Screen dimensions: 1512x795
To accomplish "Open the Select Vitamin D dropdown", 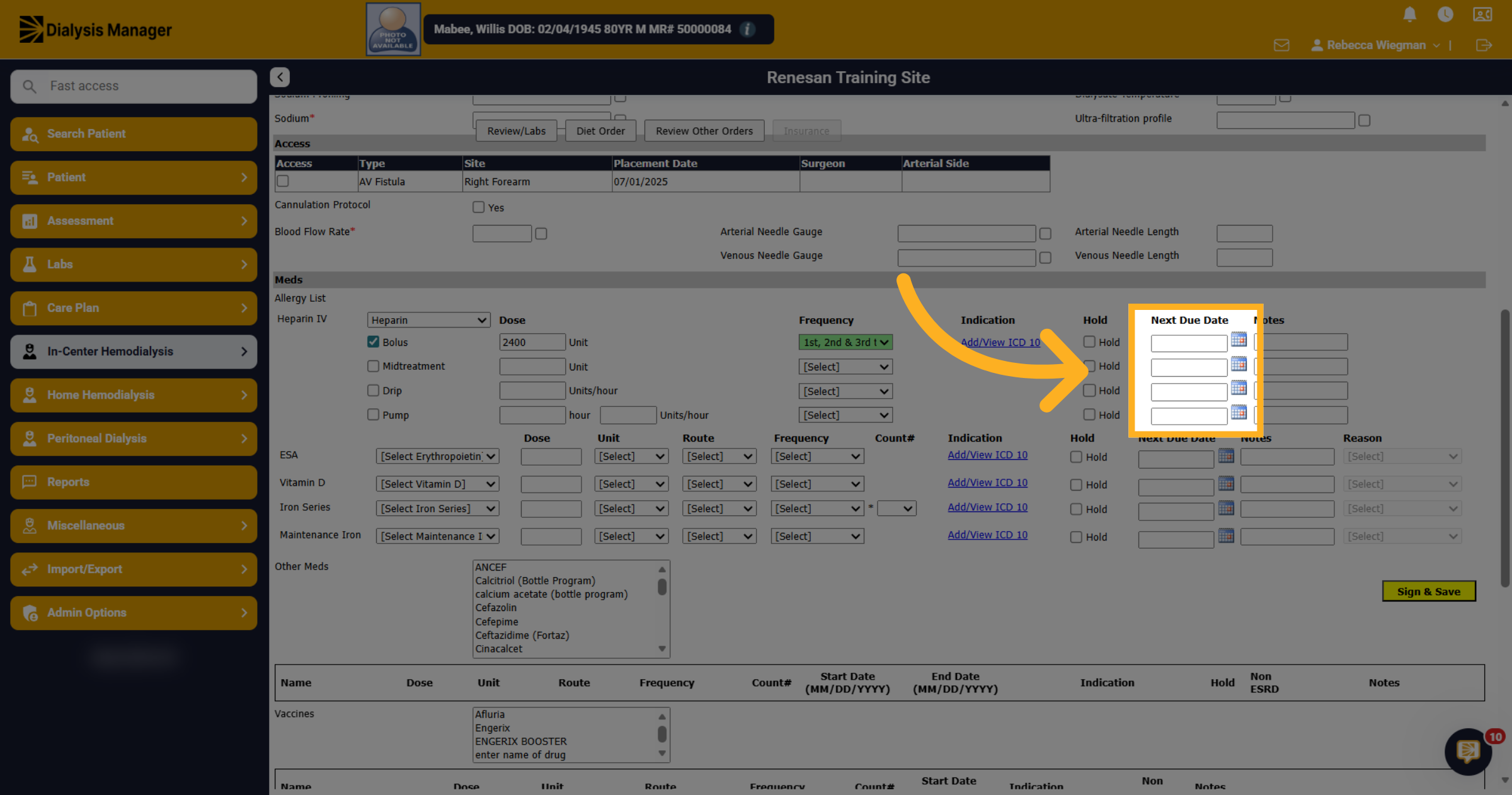I will 437,484.
